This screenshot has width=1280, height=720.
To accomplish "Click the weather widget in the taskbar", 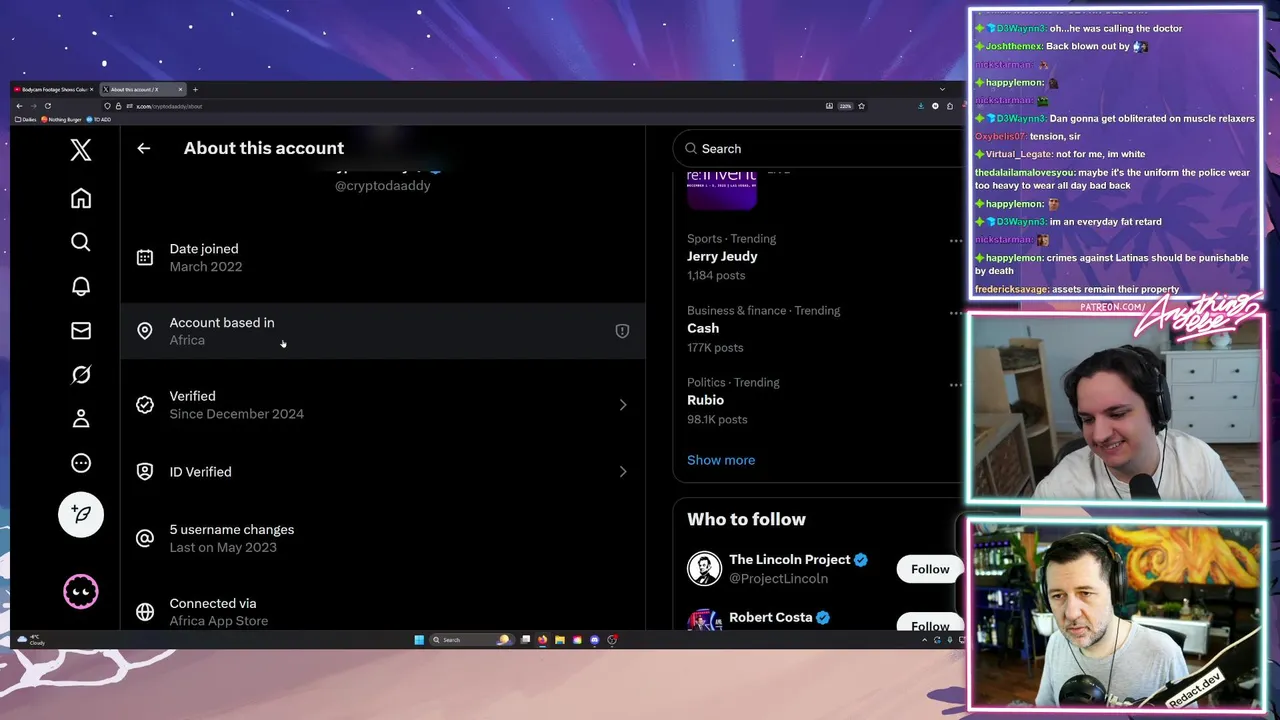I will [31, 640].
